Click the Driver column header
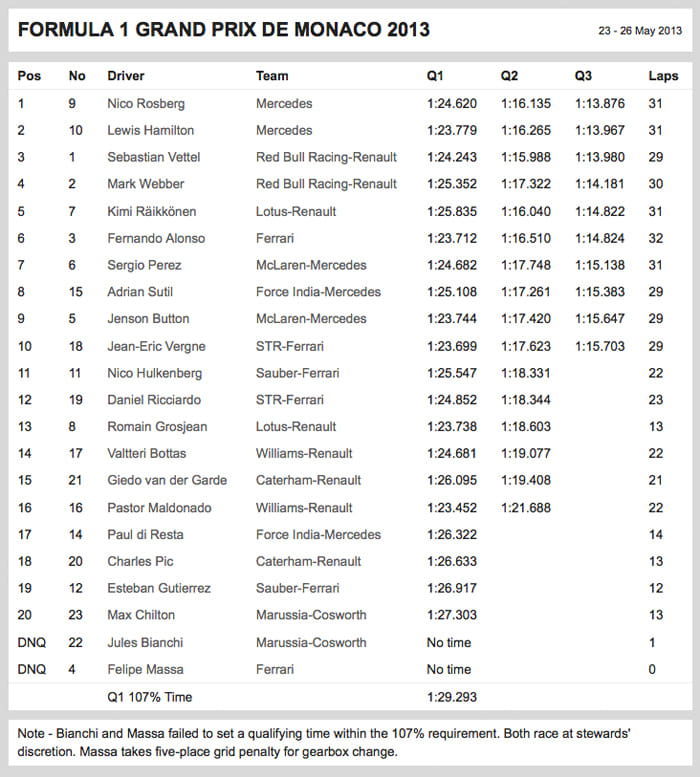The width and height of the screenshot is (700, 777). (x=126, y=76)
